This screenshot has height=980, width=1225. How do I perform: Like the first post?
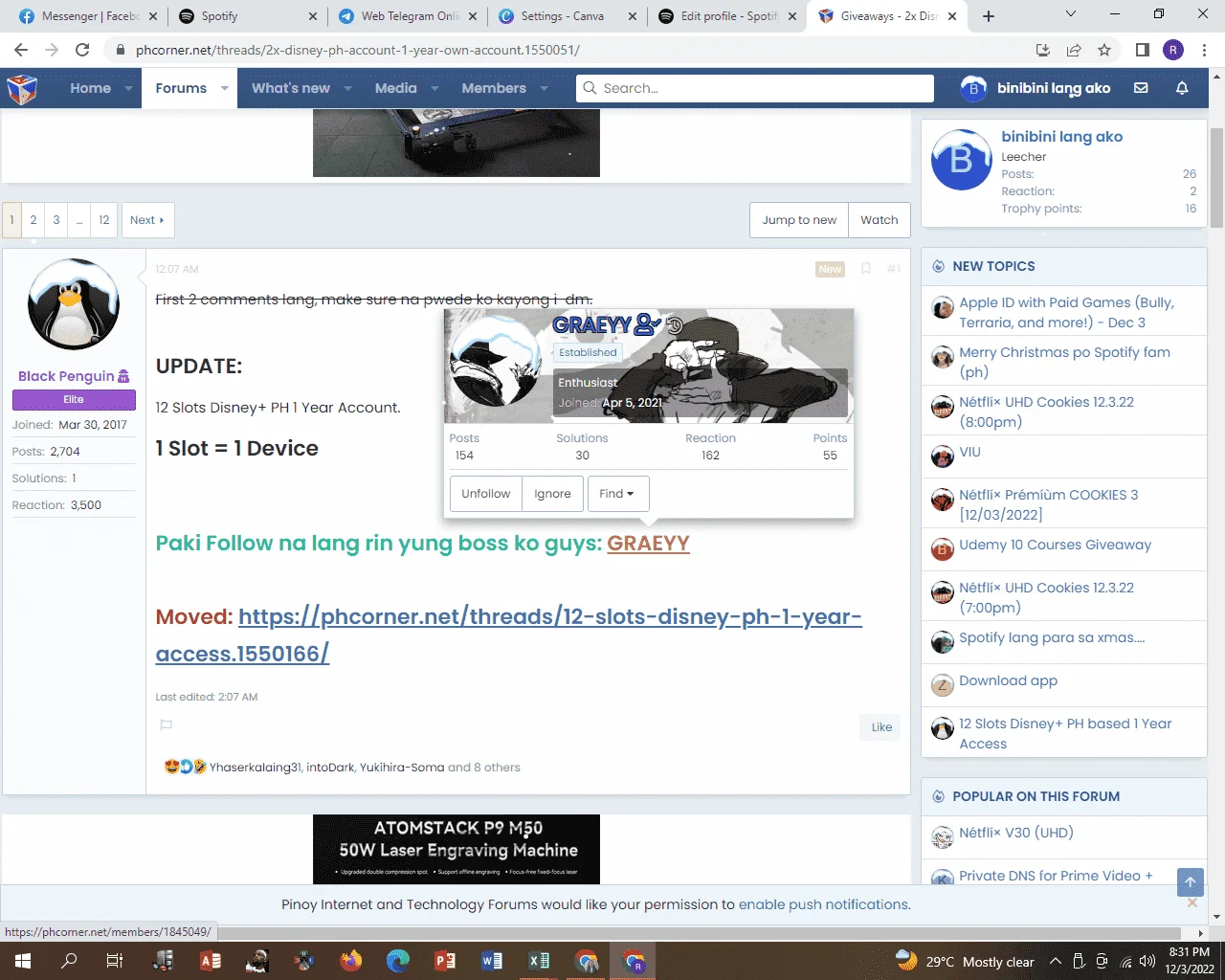coord(881,727)
